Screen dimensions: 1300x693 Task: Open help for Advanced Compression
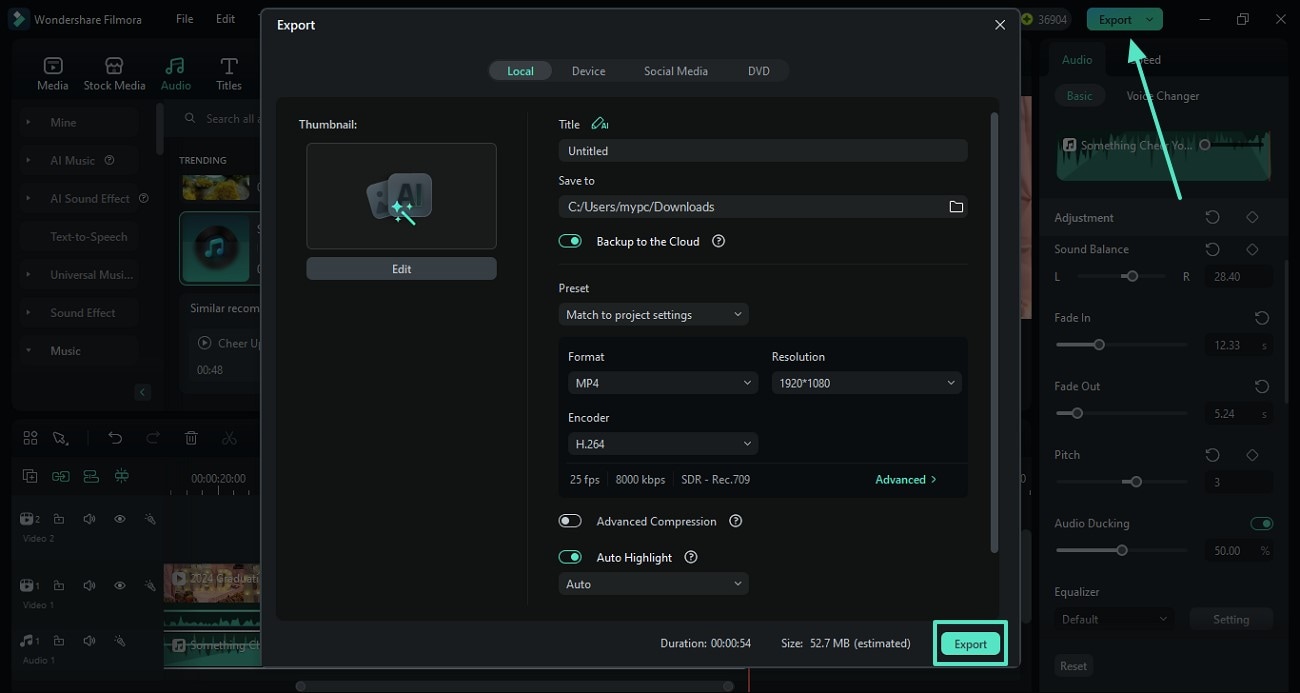click(x=736, y=522)
